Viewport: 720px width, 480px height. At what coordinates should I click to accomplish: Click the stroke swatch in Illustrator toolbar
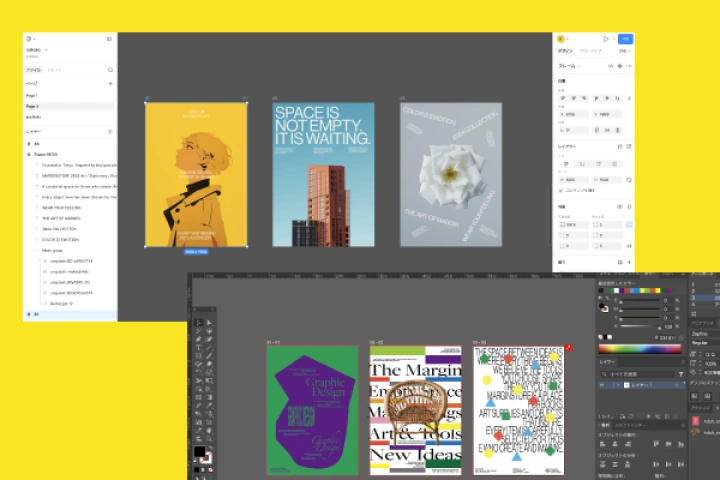207,457
